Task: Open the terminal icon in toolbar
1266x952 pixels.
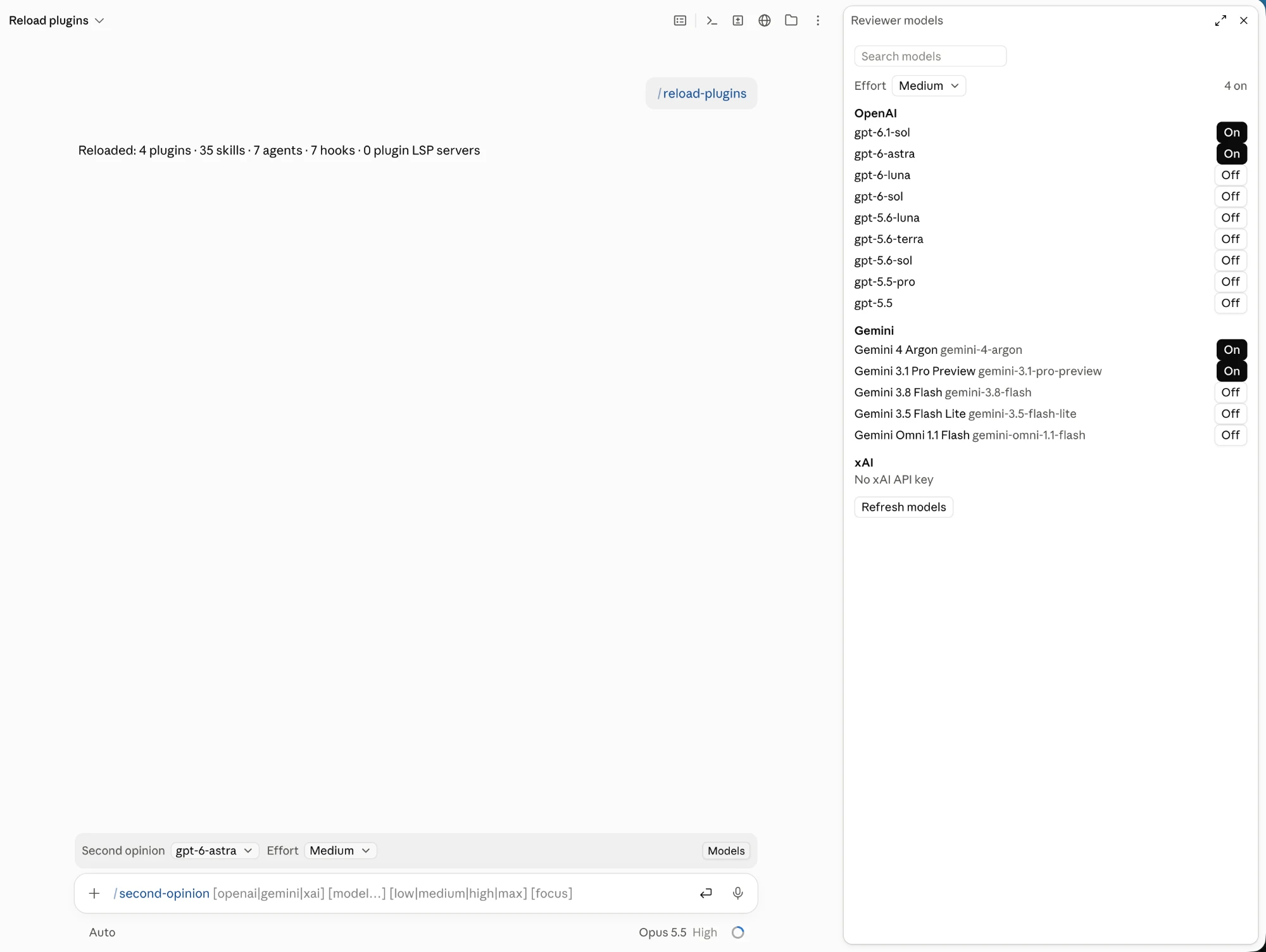Action: 712,20
